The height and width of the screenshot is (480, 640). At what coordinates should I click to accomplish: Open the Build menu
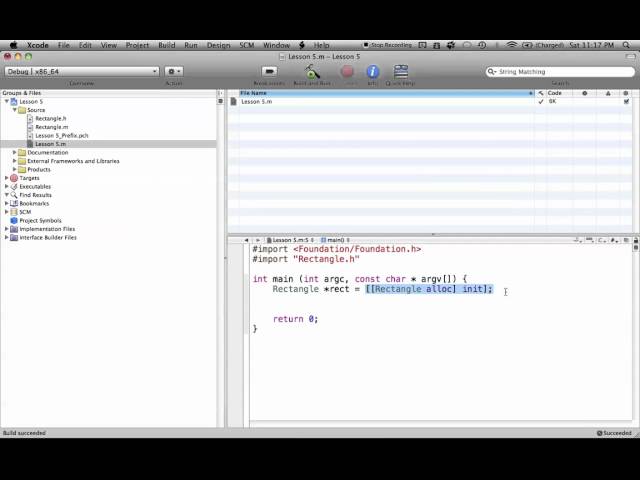pyautogui.click(x=167, y=45)
